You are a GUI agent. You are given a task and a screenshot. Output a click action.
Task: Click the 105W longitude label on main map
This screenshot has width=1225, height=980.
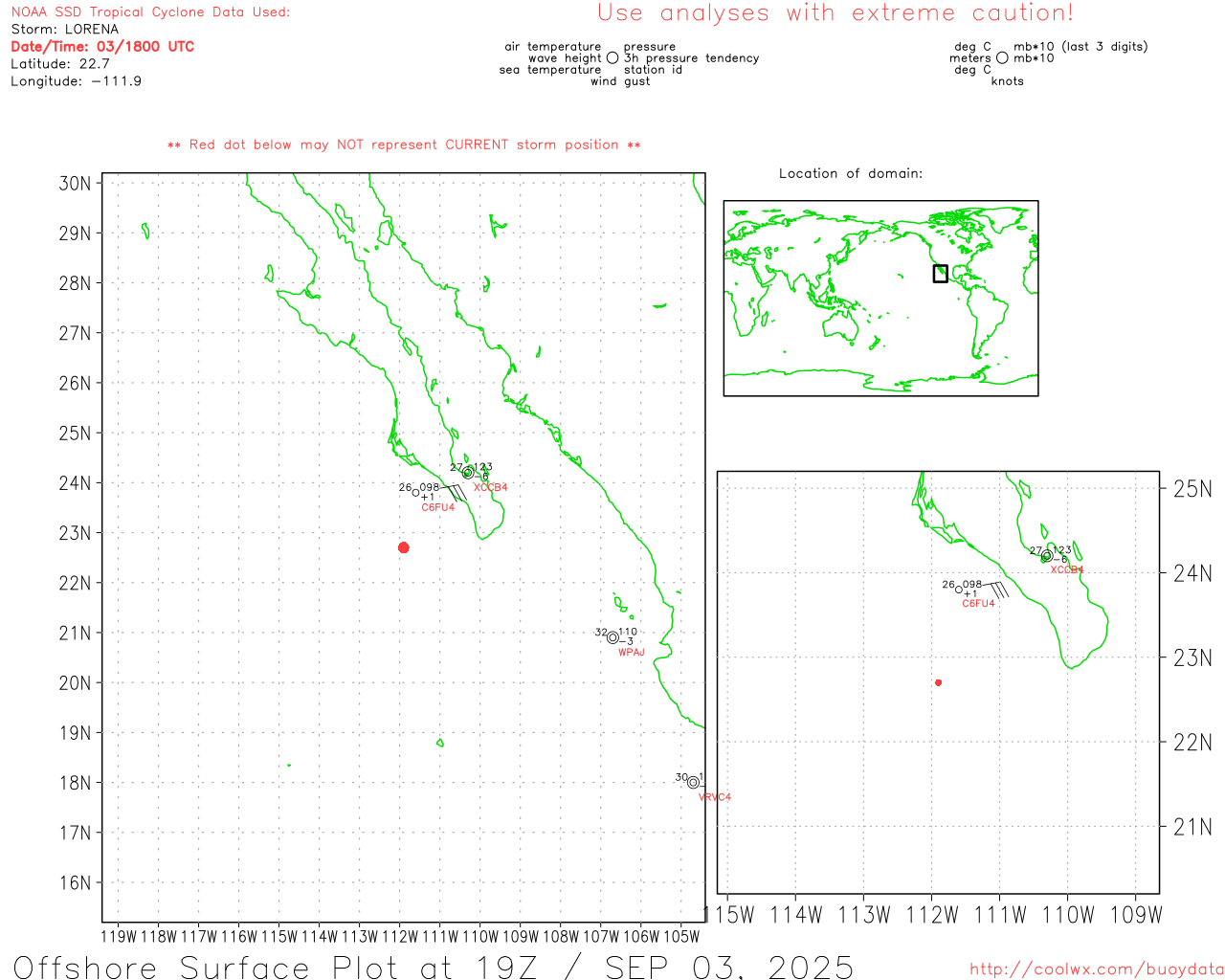(x=681, y=936)
